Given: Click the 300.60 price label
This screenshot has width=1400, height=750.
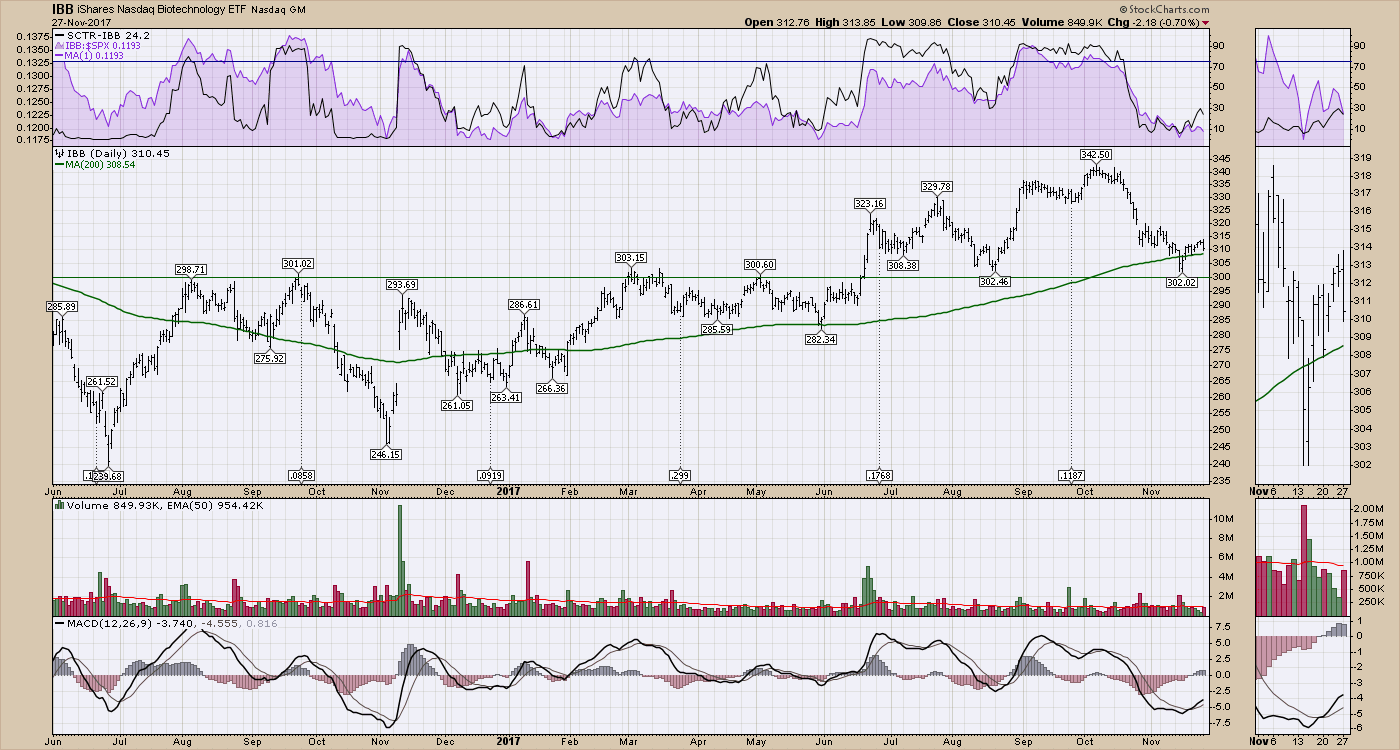Looking at the screenshot, I should click(x=760, y=264).
